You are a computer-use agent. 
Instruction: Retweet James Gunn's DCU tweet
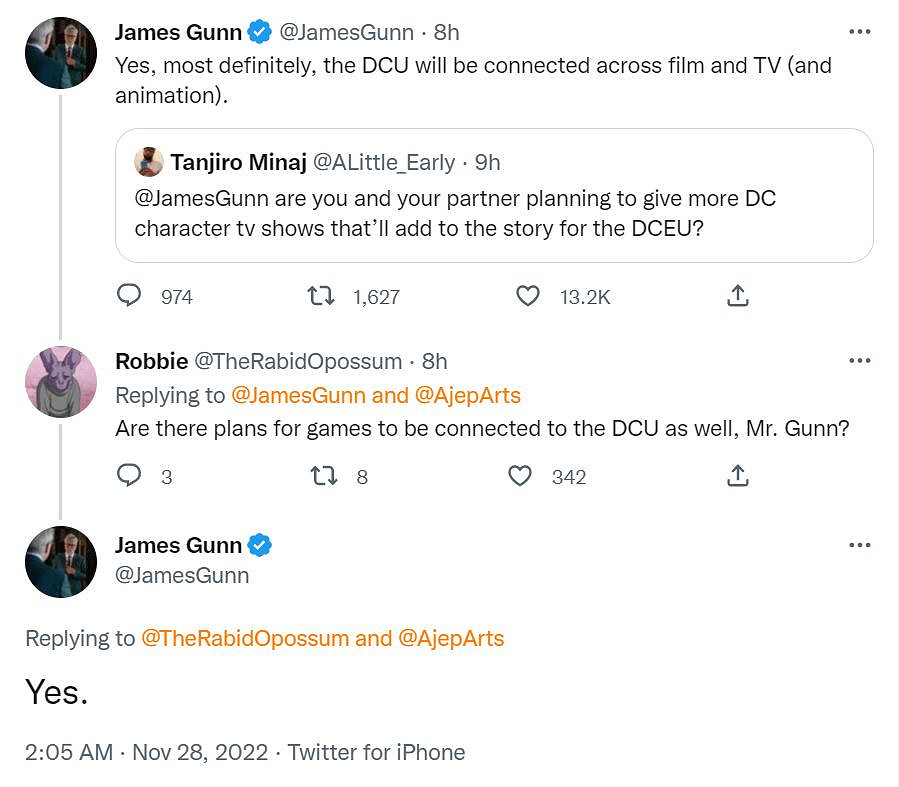[321, 296]
